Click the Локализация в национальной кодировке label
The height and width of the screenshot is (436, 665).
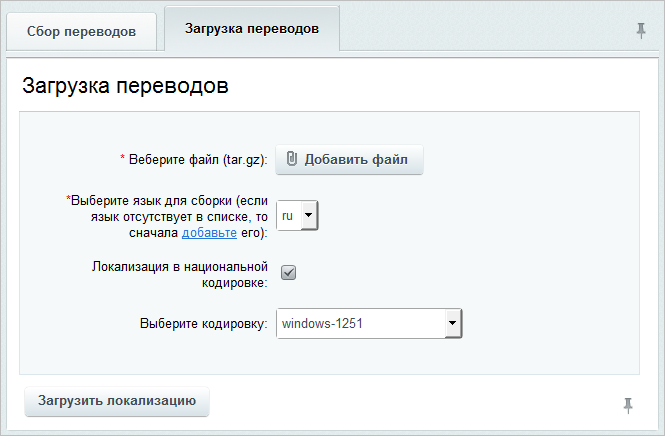180,274
